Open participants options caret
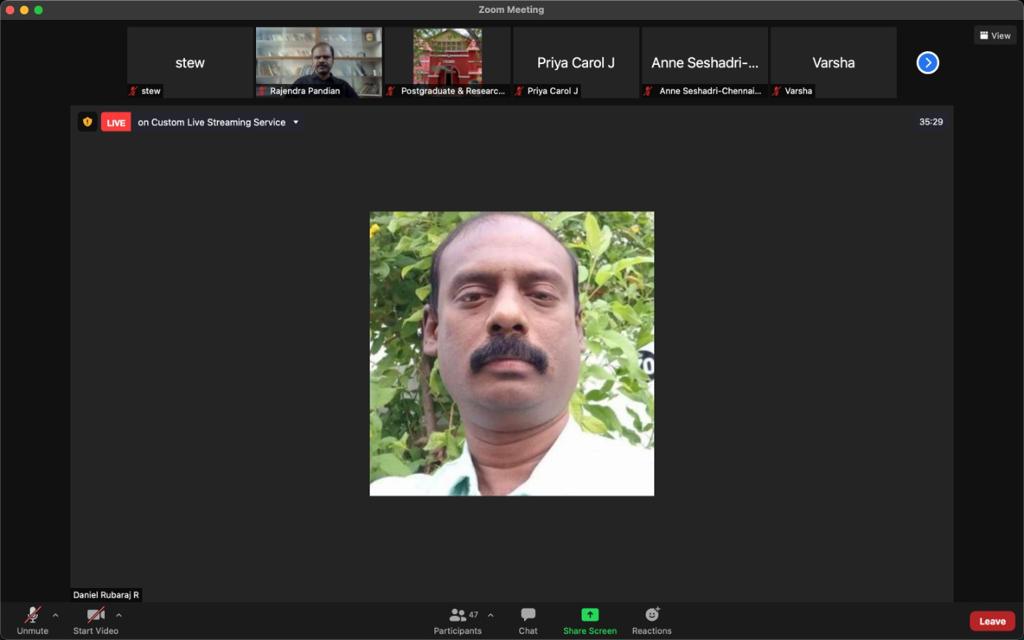This screenshot has width=1024, height=640. click(x=490, y=615)
